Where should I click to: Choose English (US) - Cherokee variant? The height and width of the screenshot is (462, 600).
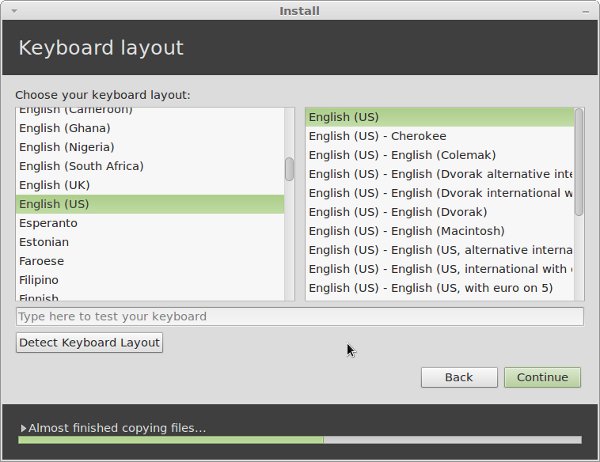click(x=377, y=136)
